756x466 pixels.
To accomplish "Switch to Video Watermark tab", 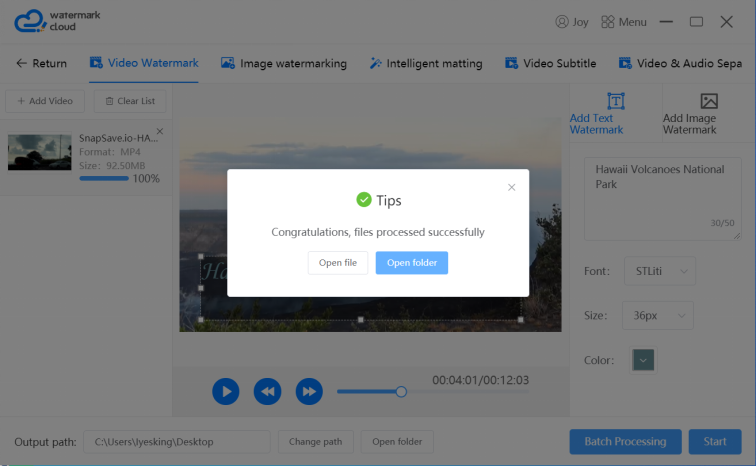I will pos(144,63).
